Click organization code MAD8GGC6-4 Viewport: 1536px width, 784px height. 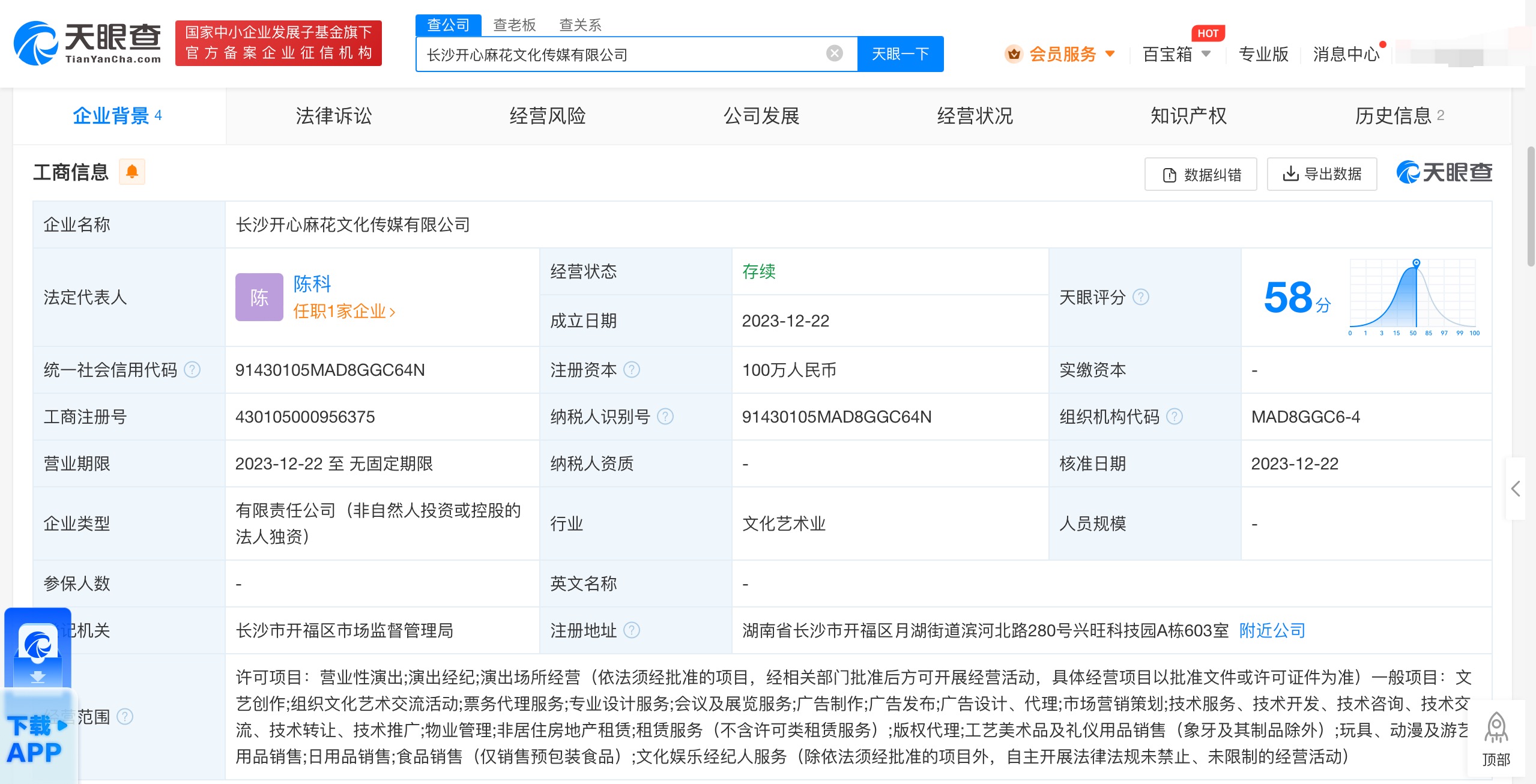(1305, 417)
